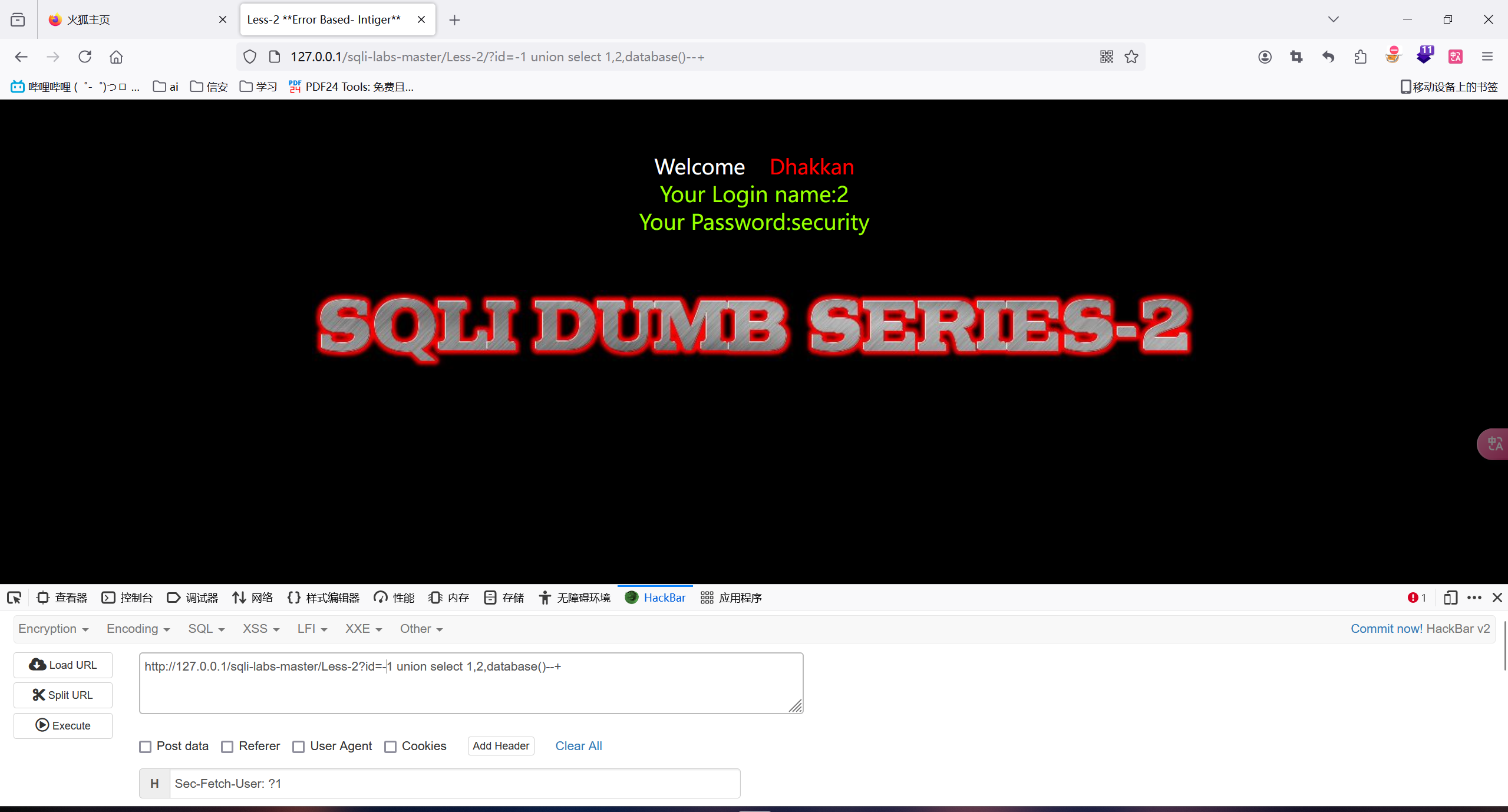Viewport: 1508px width, 812px height.
Task: Click Split URL button
Action: (63, 695)
